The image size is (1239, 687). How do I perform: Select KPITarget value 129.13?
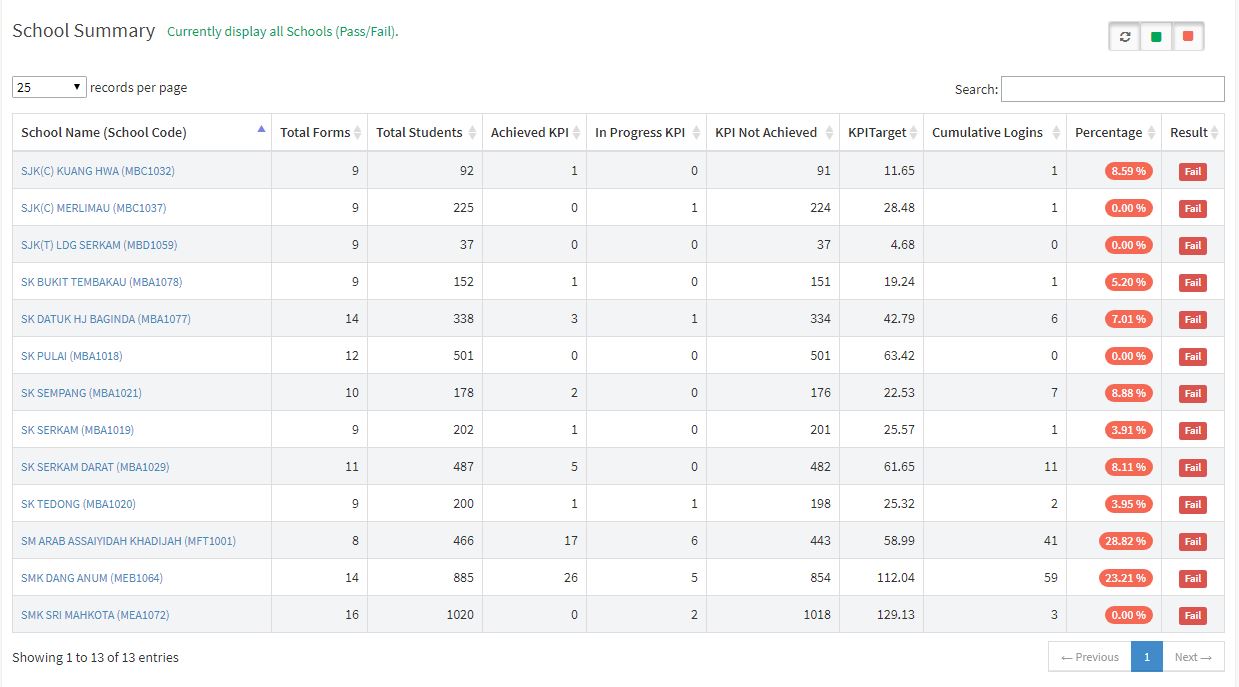pyautogui.click(x=896, y=615)
